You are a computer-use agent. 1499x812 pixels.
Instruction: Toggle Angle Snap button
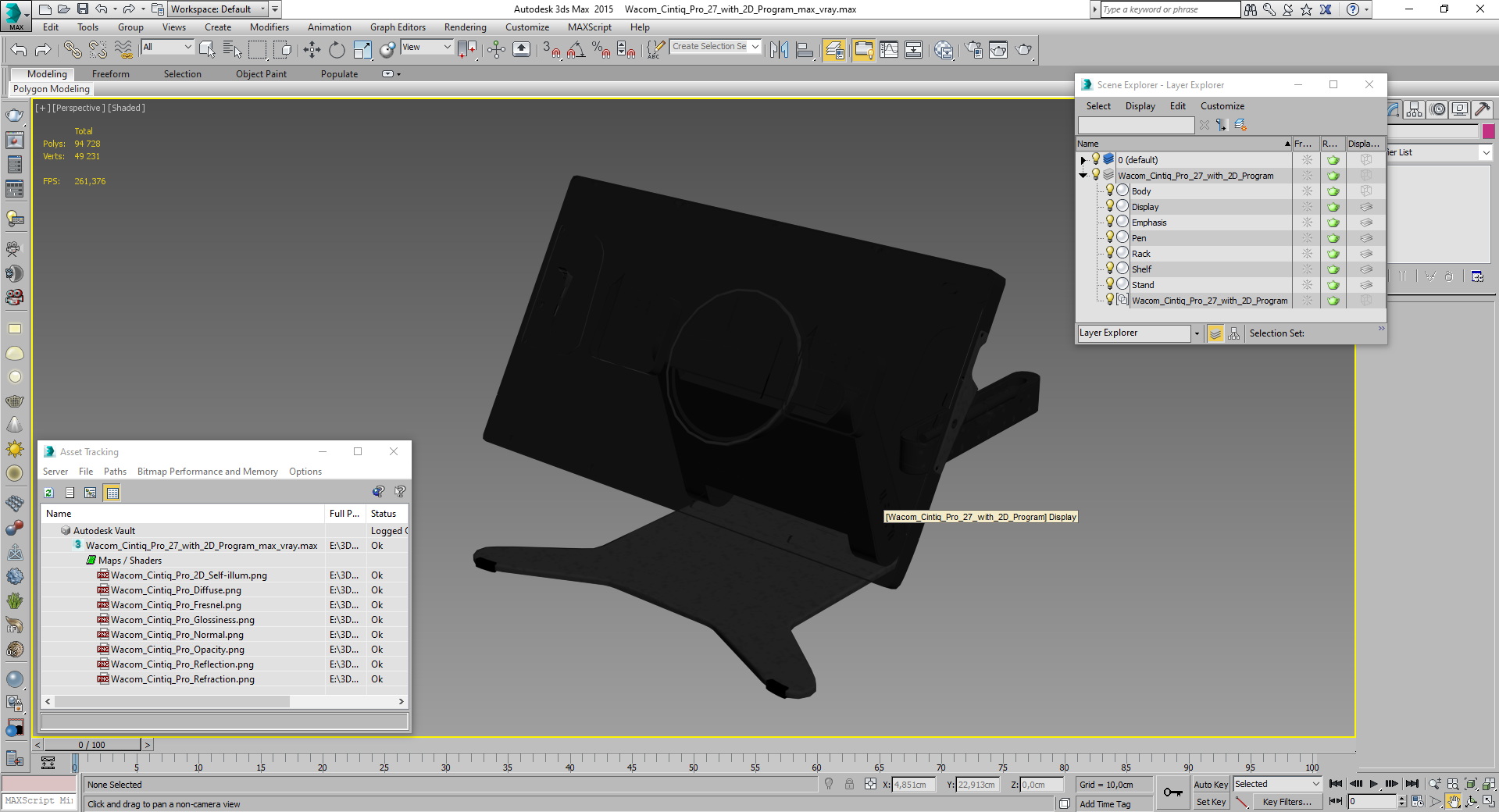pos(576,50)
